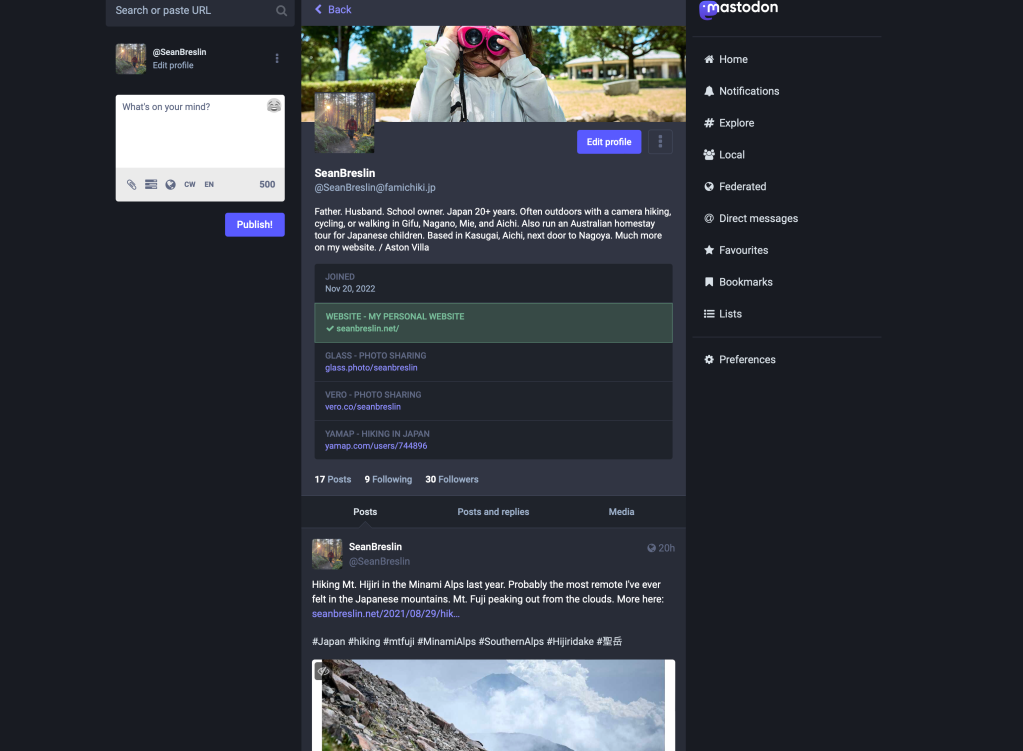This screenshot has height=751, width=1023.
Task: Go Back using the header link
Action: click(333, 10)
